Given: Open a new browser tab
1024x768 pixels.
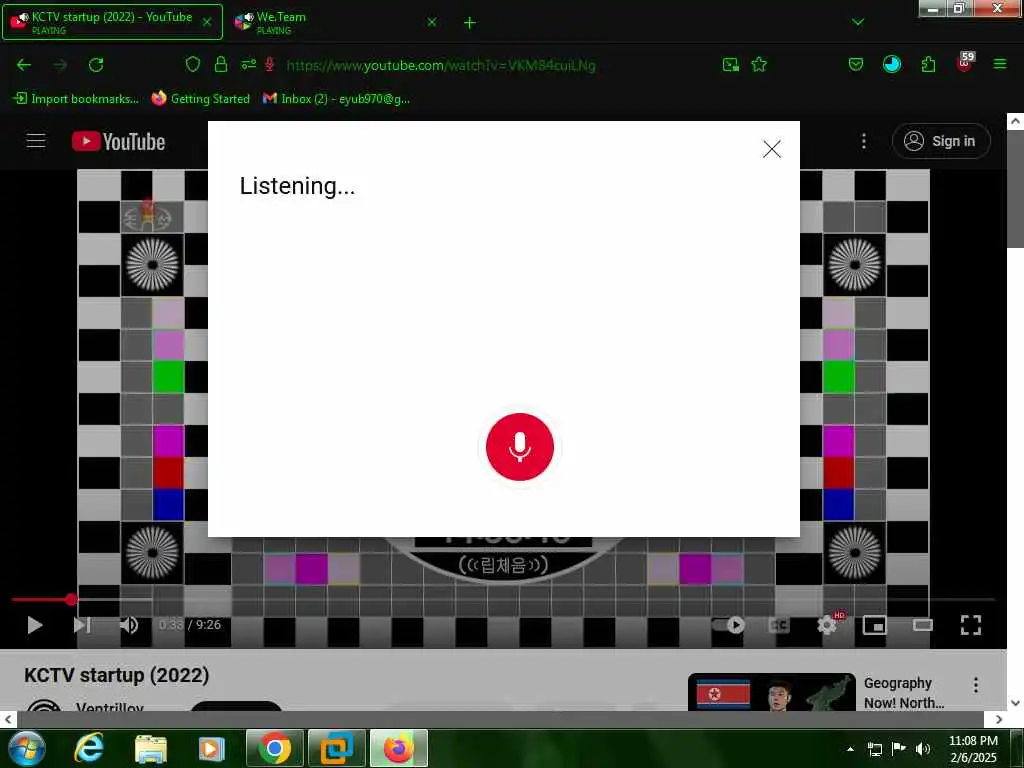Looking at the screenshot, I should point(470,23).
